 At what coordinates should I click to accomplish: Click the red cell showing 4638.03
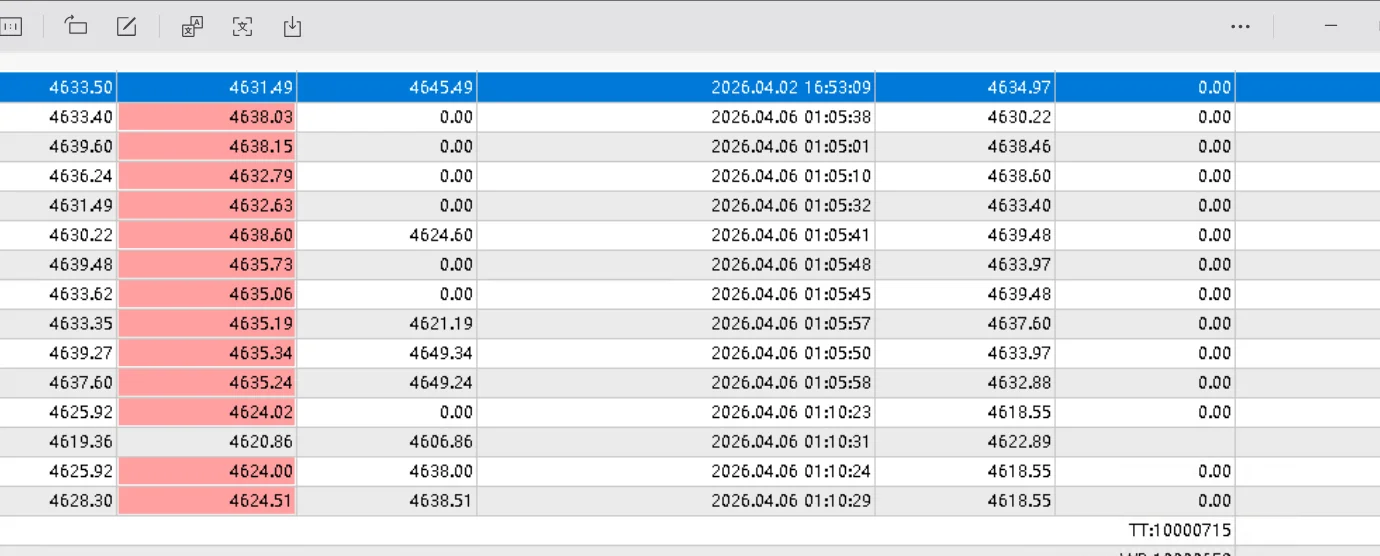pos(207,117)
